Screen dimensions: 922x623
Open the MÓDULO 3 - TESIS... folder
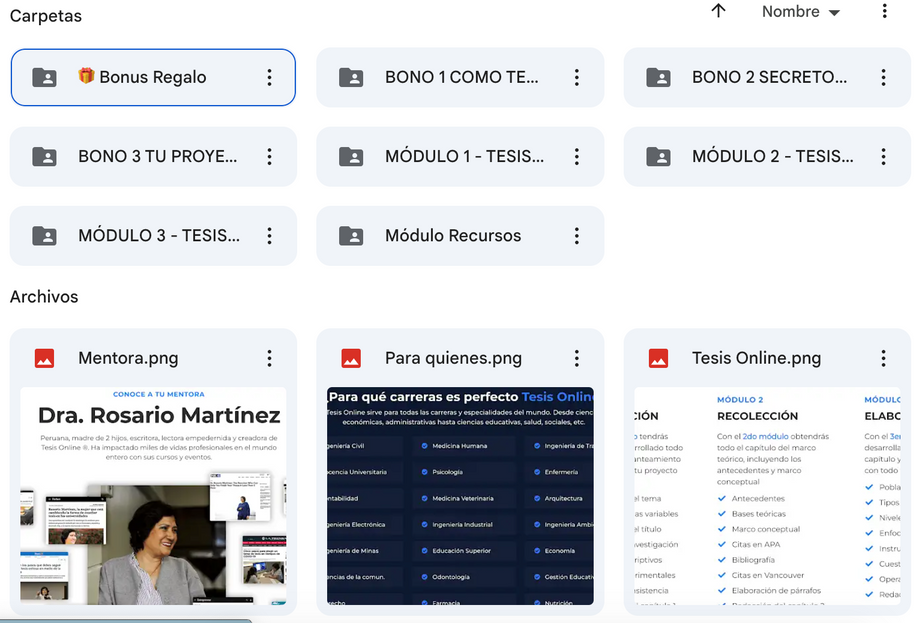click(153, 236)
